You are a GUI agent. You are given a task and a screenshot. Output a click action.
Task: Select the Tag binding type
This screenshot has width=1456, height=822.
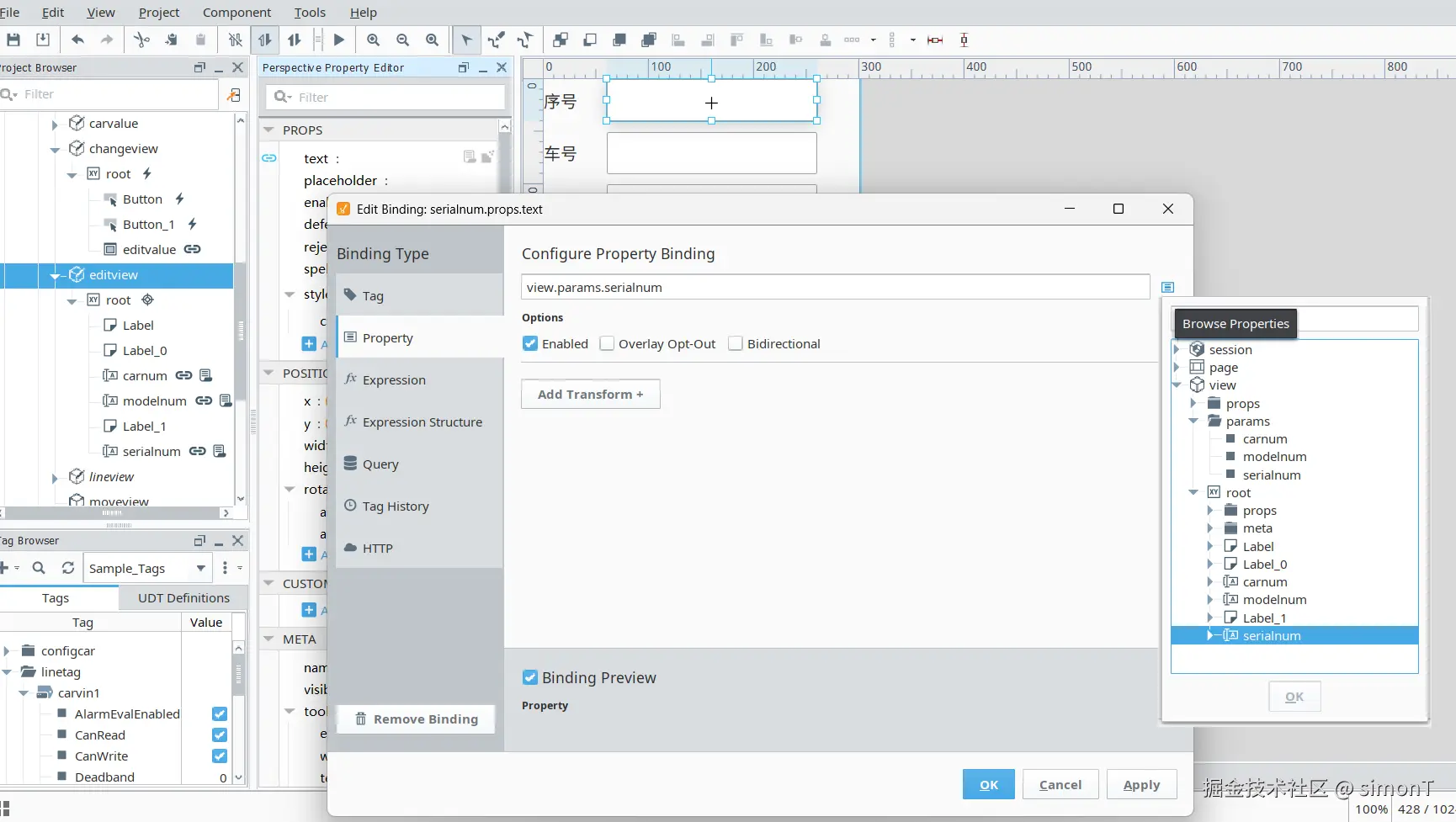coord(419,295)
